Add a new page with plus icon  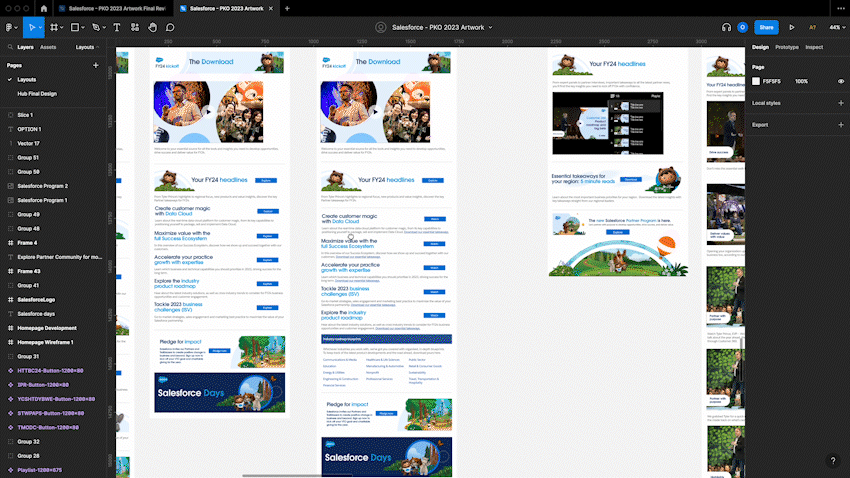pos(96,66)
